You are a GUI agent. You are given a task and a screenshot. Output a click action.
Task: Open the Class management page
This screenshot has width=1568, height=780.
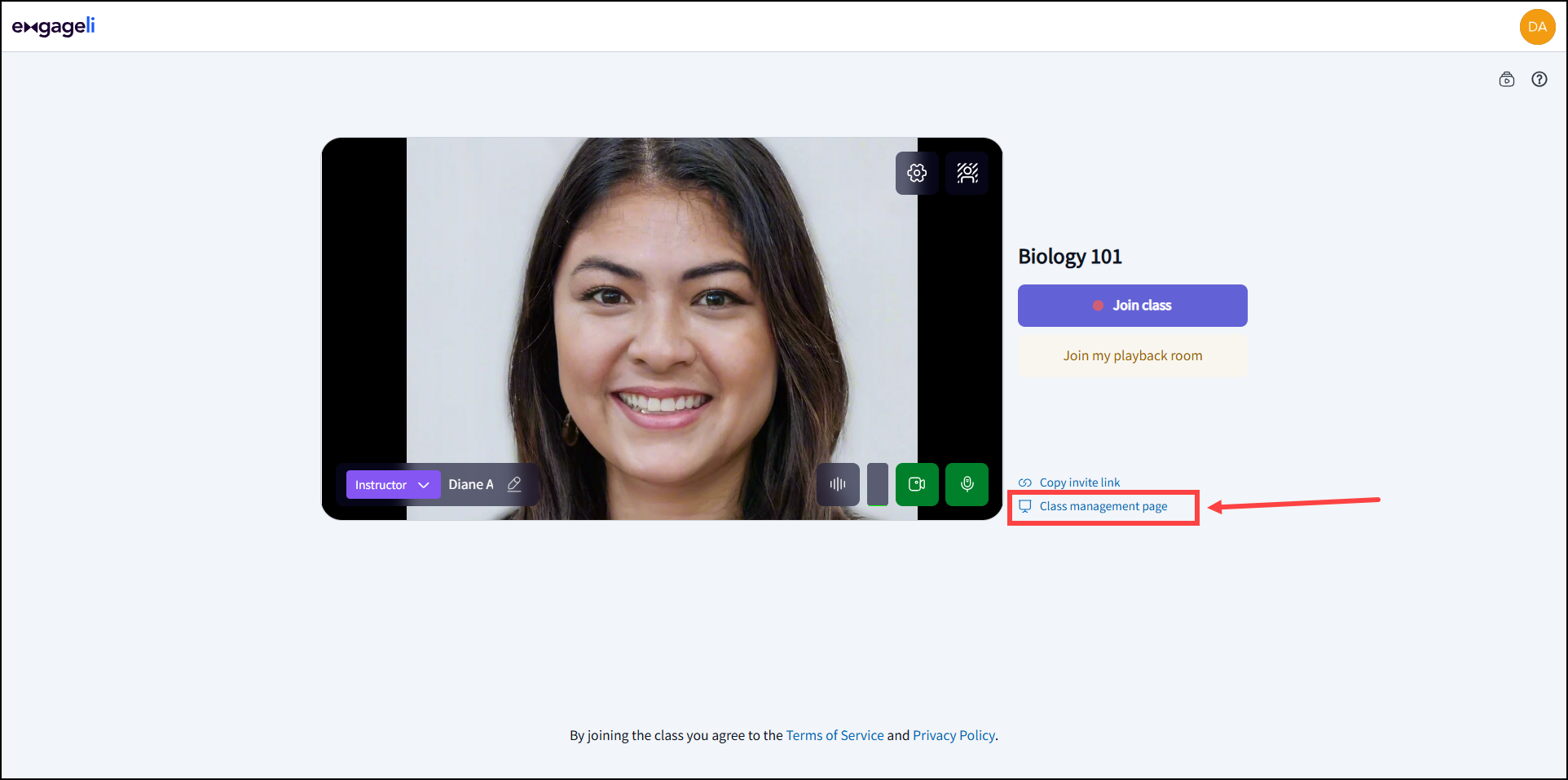coord(1103,505)
